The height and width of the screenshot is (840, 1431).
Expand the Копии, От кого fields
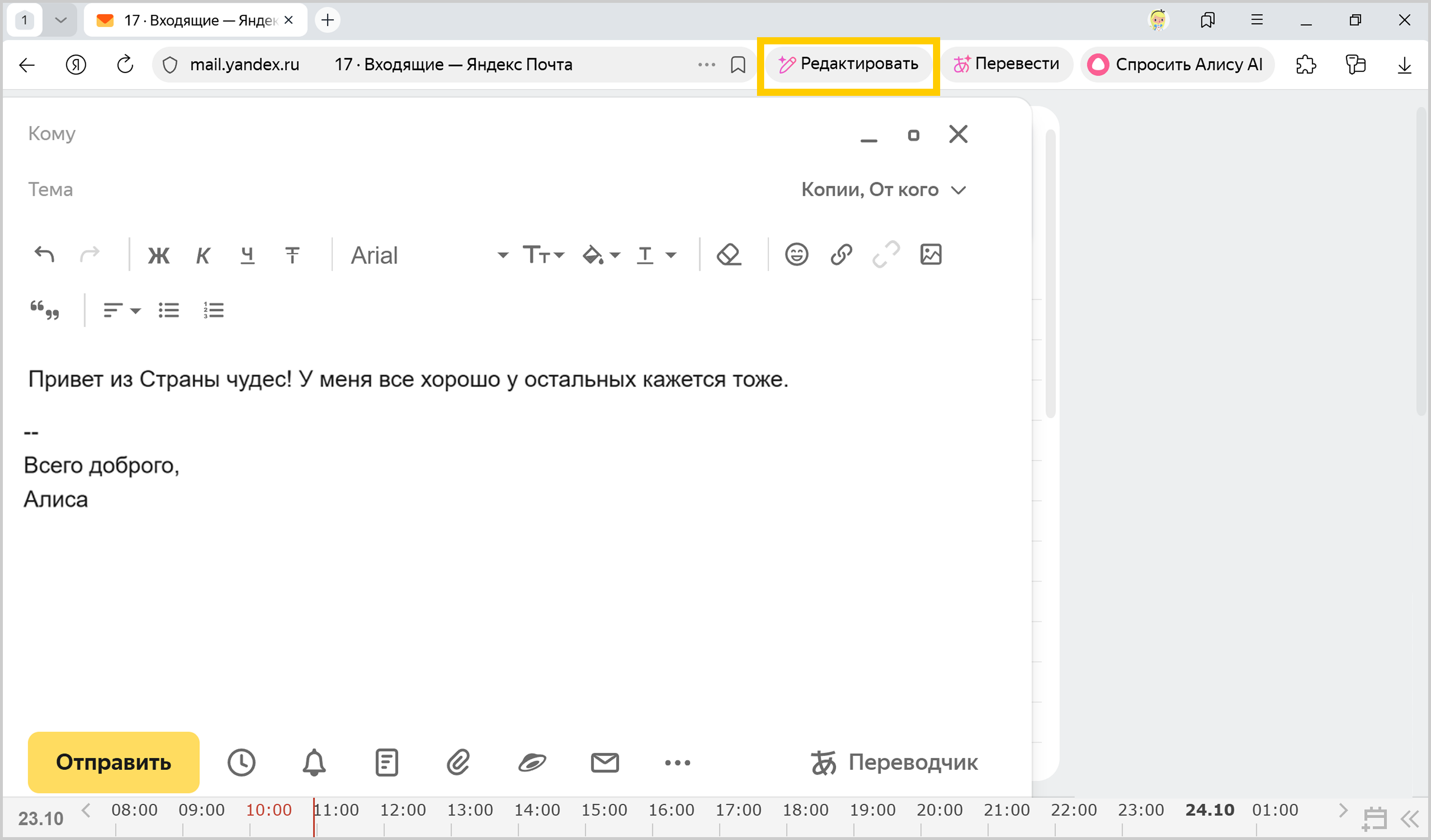point(883,190)
